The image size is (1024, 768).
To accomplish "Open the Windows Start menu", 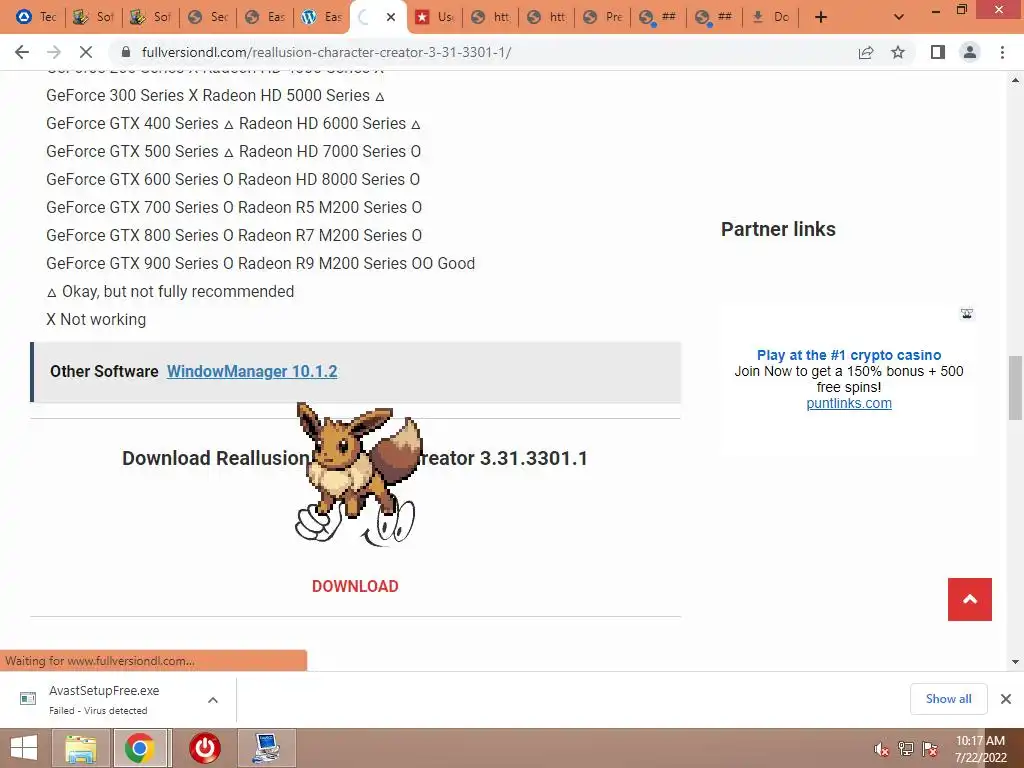I will click(x=24, y=748).
